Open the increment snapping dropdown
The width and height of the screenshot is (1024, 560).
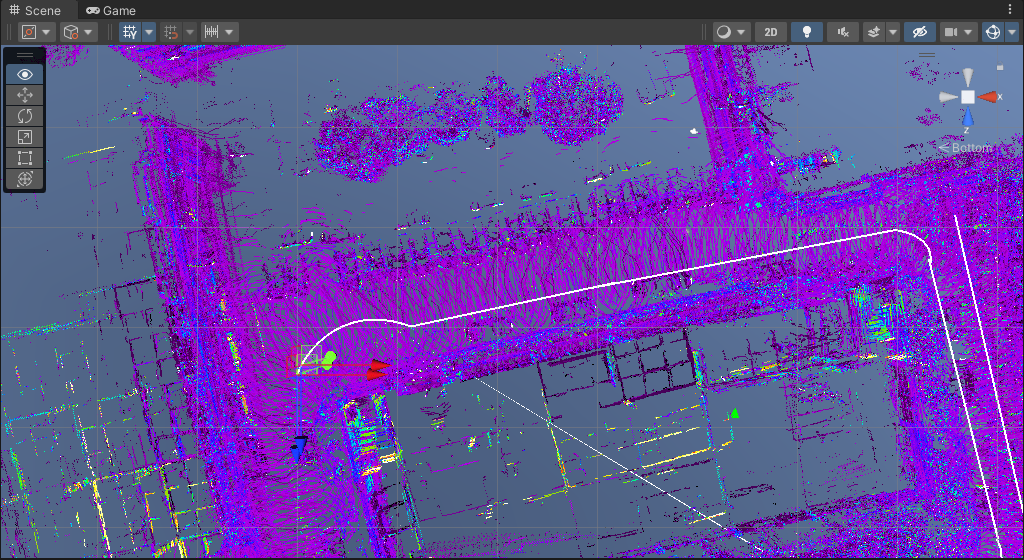[219, 32]
